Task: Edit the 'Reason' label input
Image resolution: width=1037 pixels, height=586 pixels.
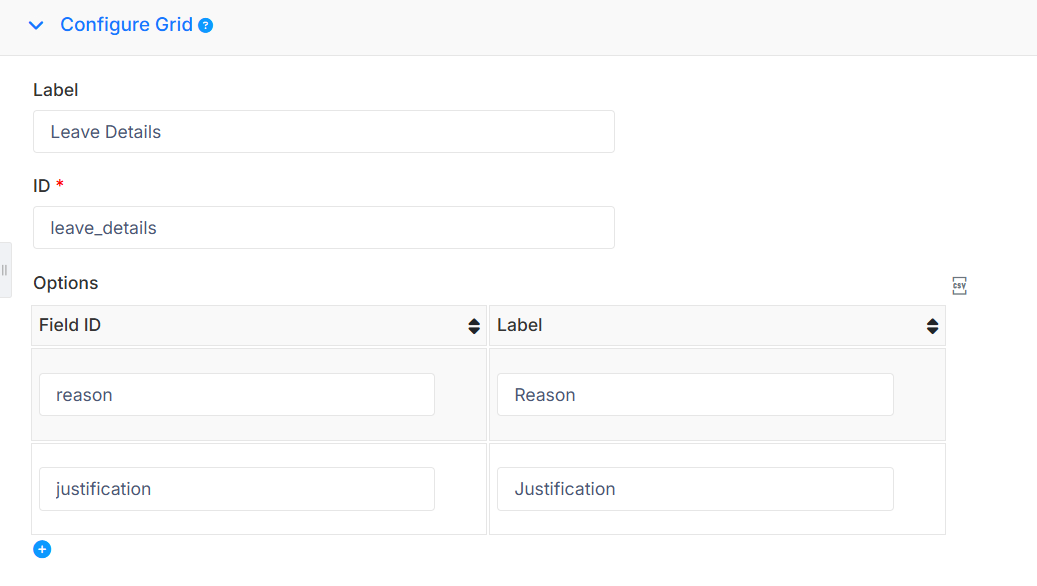Action: (695, 395)
